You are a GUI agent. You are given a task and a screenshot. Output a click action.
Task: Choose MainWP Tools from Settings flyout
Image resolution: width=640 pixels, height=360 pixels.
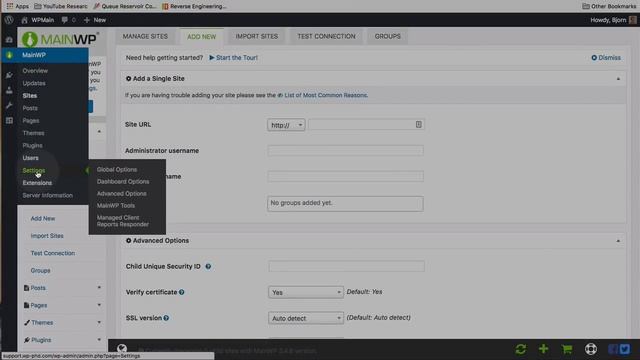pyautogui.click(x=116, y=206)
